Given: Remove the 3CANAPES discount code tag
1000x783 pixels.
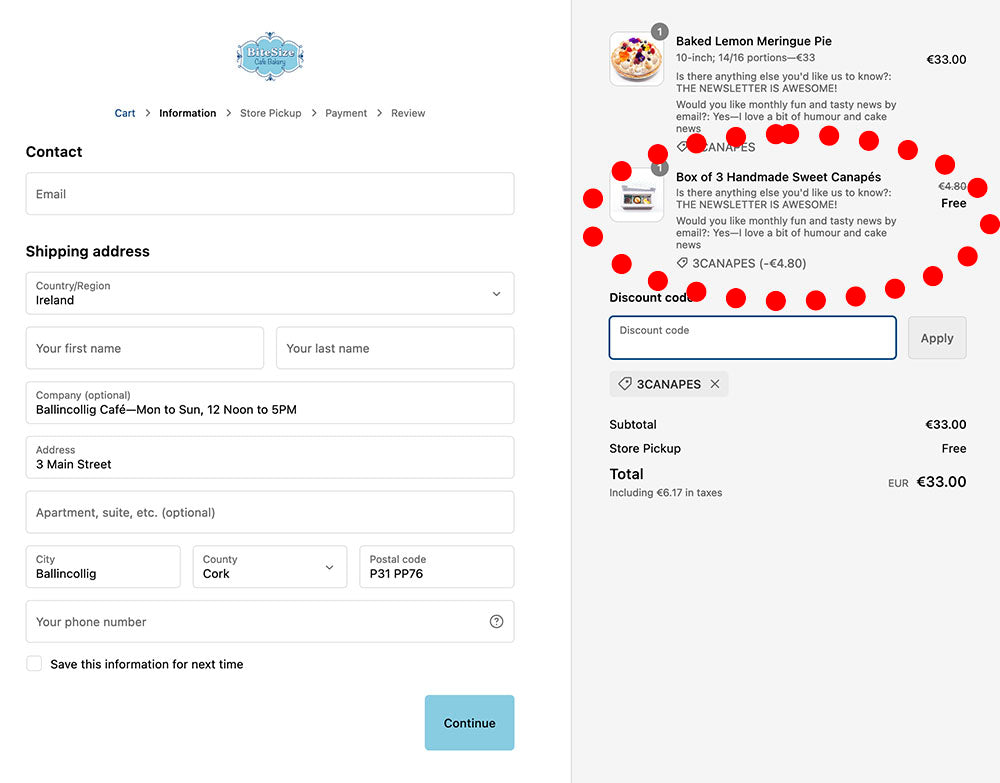Looking at the screenshot, I should point(714,384).
